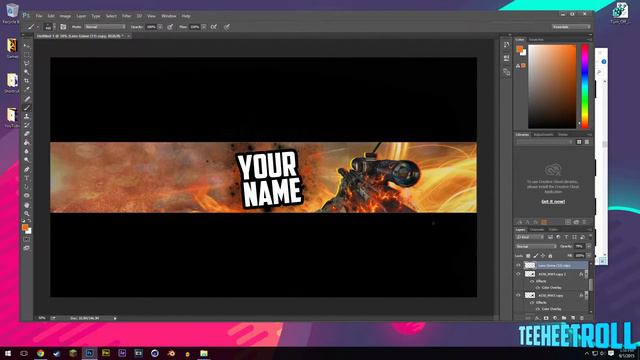
Task: Open the layer filter Kind dropdown
Action: 530,237
